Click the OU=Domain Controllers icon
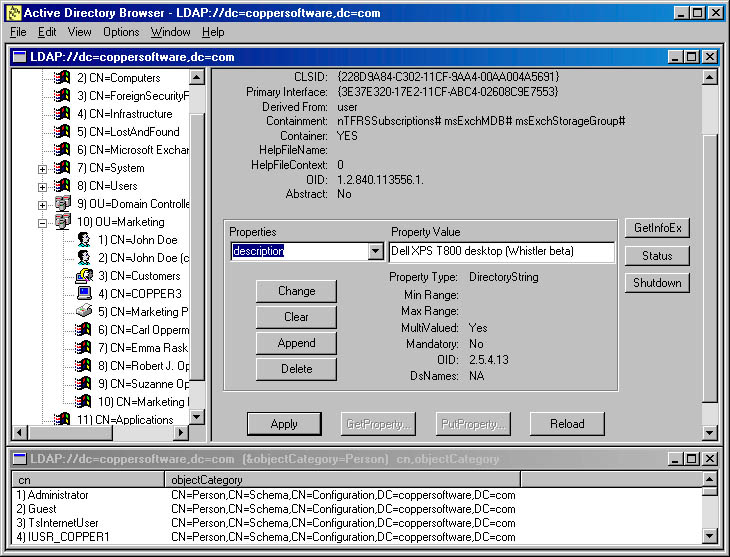 coord(63,204)
